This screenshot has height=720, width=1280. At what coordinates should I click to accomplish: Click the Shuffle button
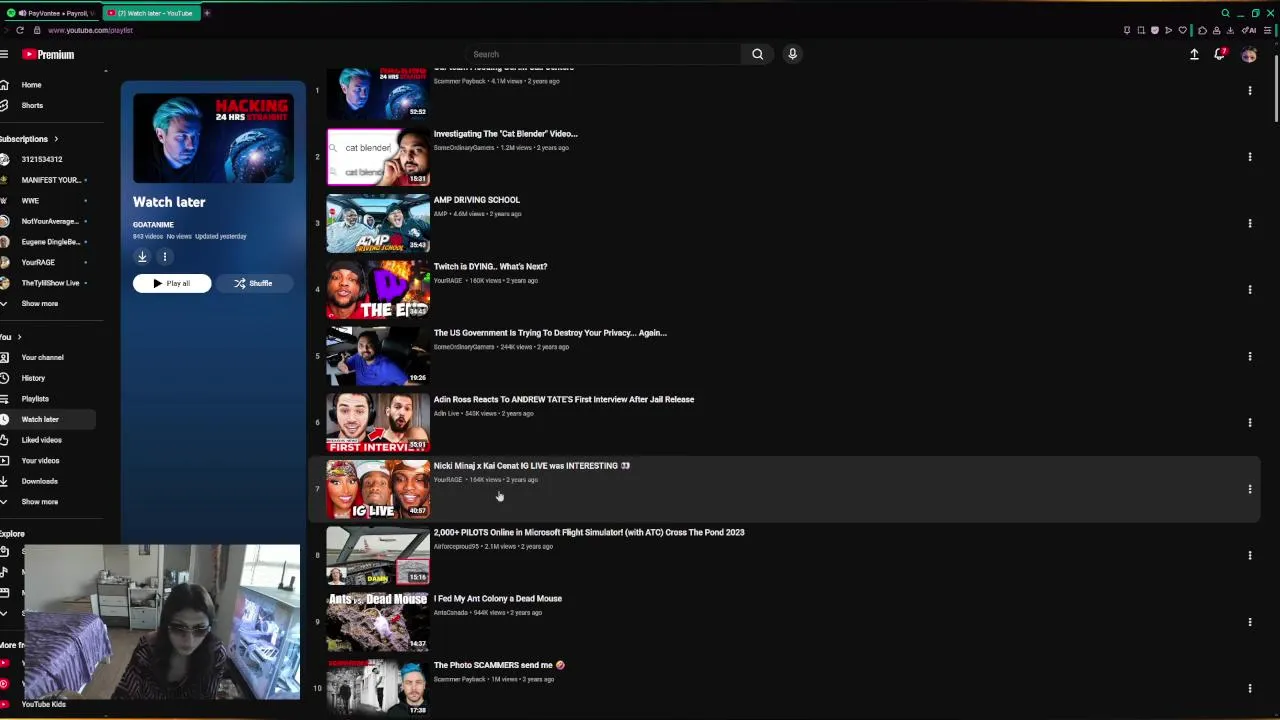click(x=254, y=283)
